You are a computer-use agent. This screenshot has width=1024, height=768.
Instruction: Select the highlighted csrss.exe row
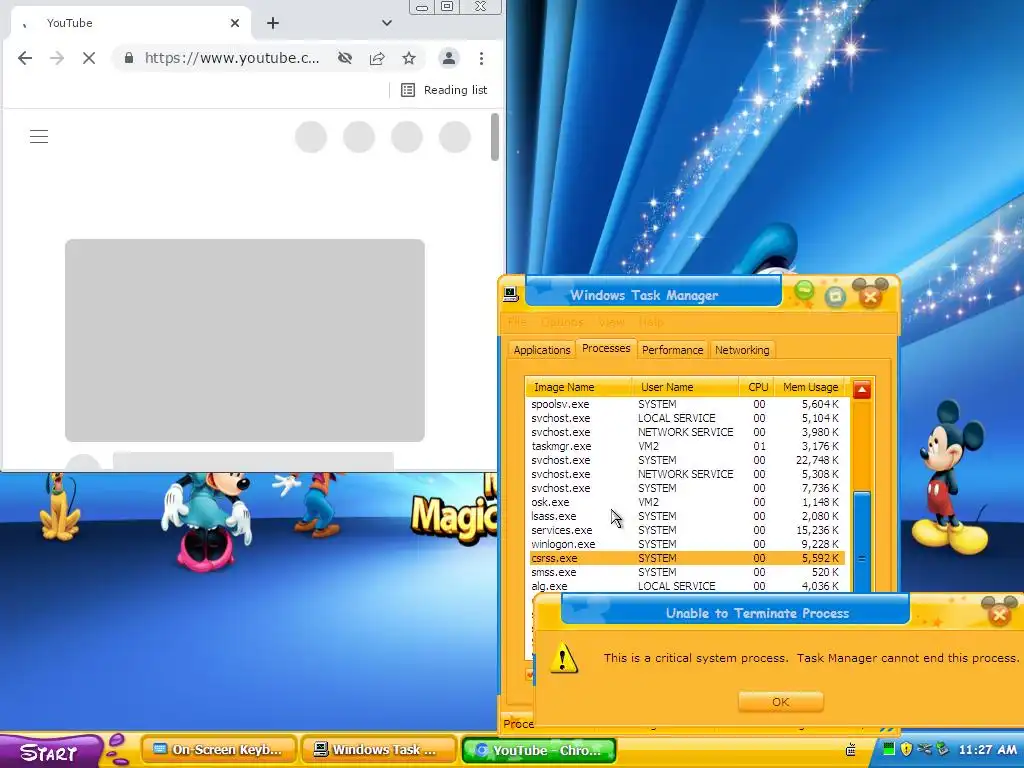687,558
